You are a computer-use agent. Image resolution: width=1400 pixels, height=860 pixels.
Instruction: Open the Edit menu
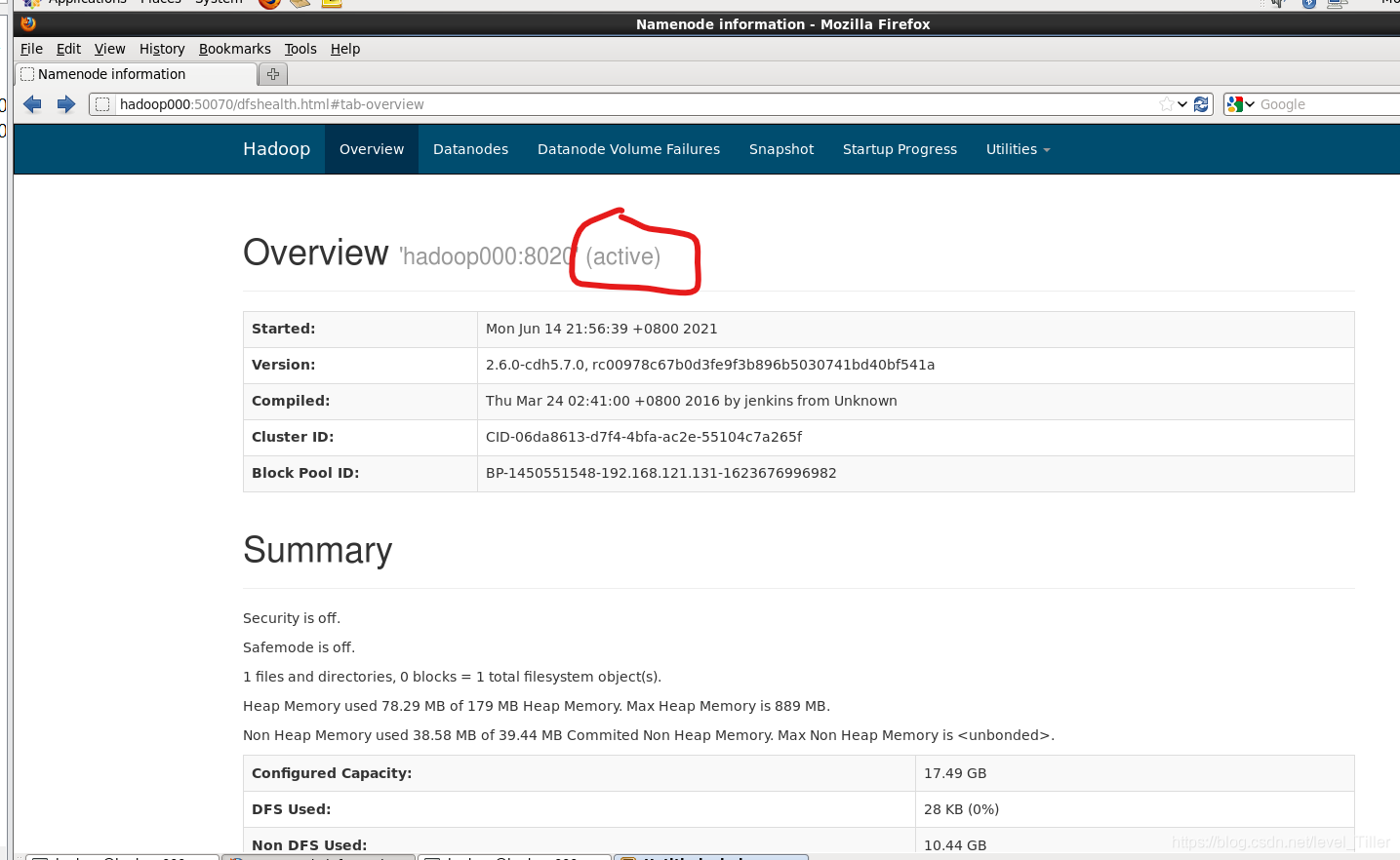click(x=68, y=49)
